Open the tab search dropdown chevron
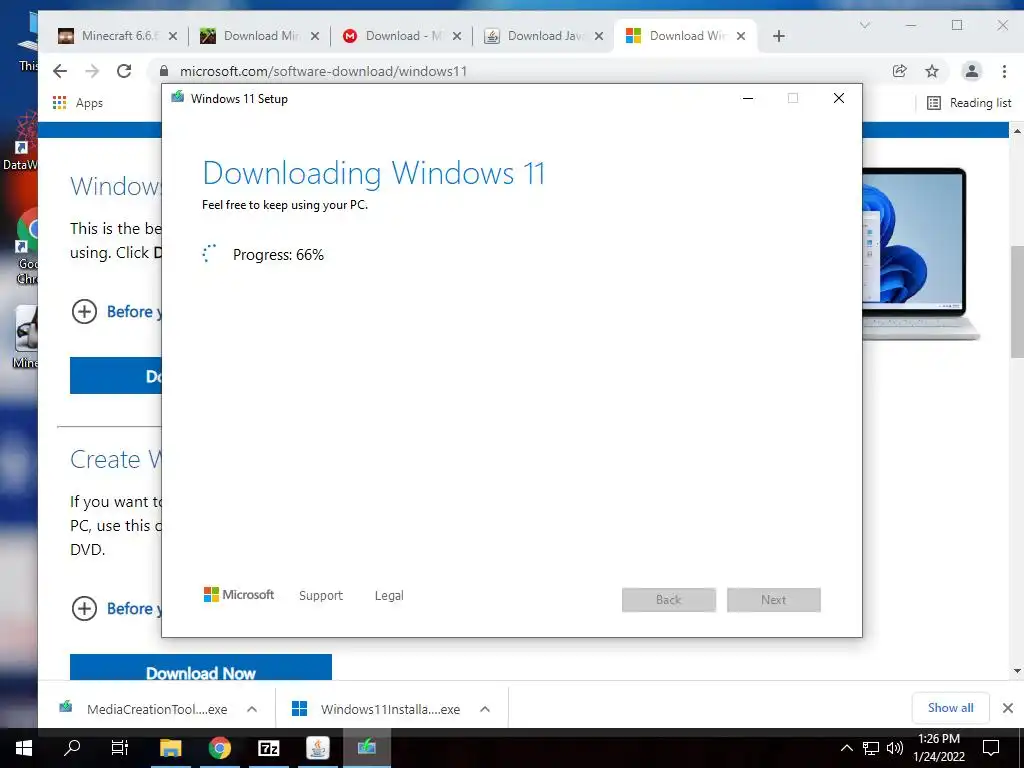This screenshot has height=768, width=1024. (865, 25)
